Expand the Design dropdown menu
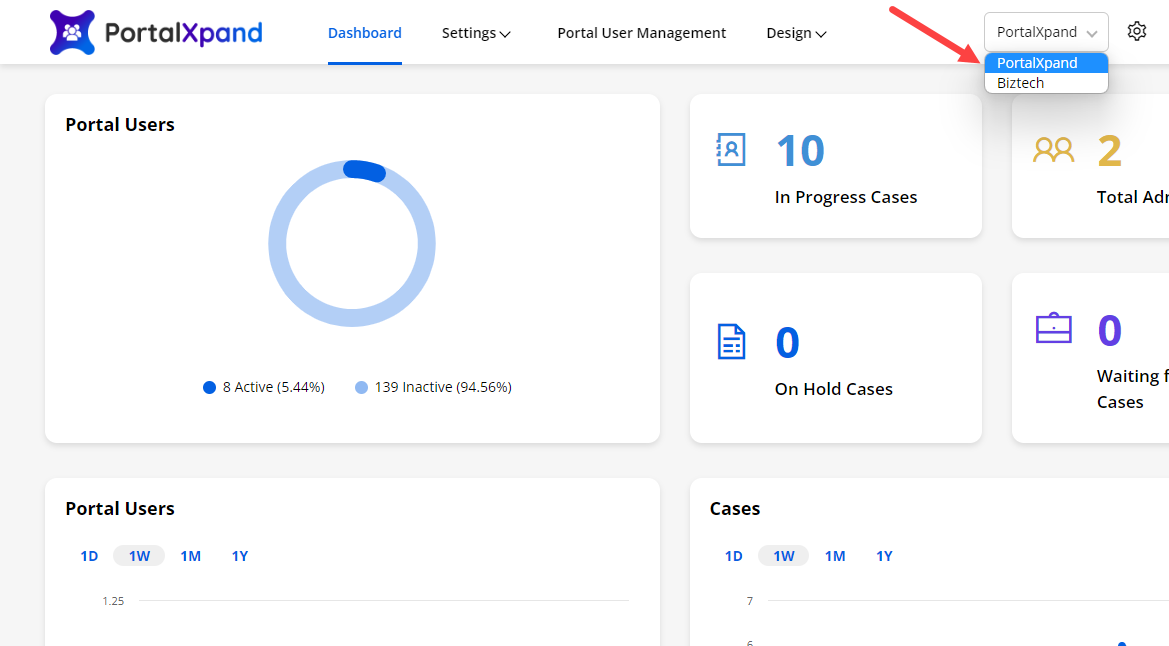 [796, 33]
